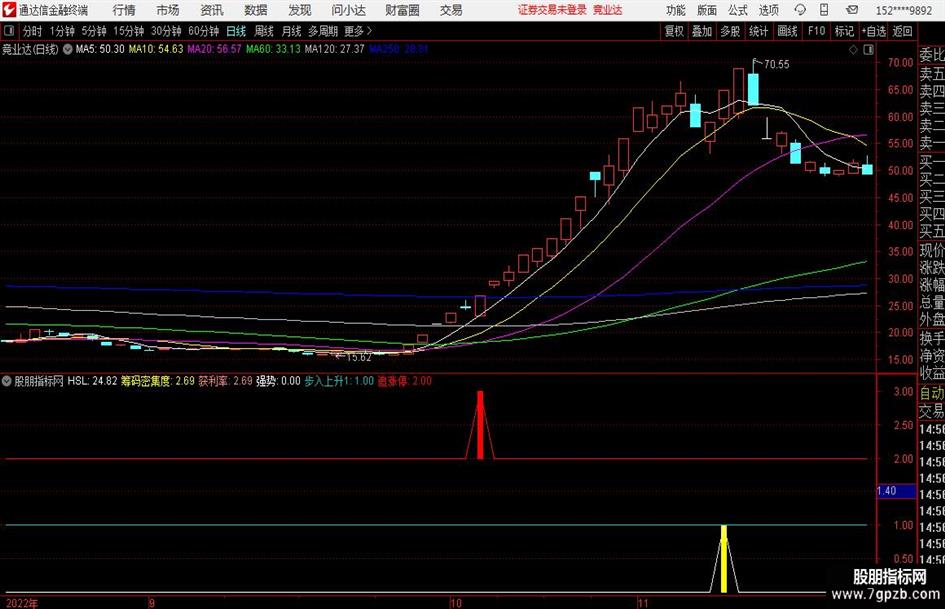
Task: Open the mobile phone icon
Action: (824, 10)
